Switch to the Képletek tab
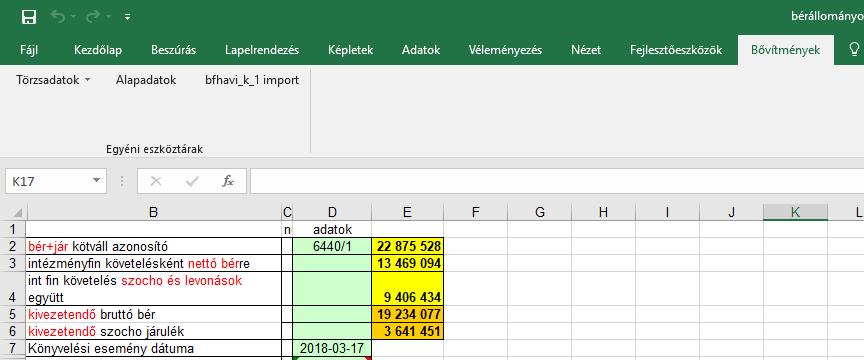864x360 pixels. [350, 50]
